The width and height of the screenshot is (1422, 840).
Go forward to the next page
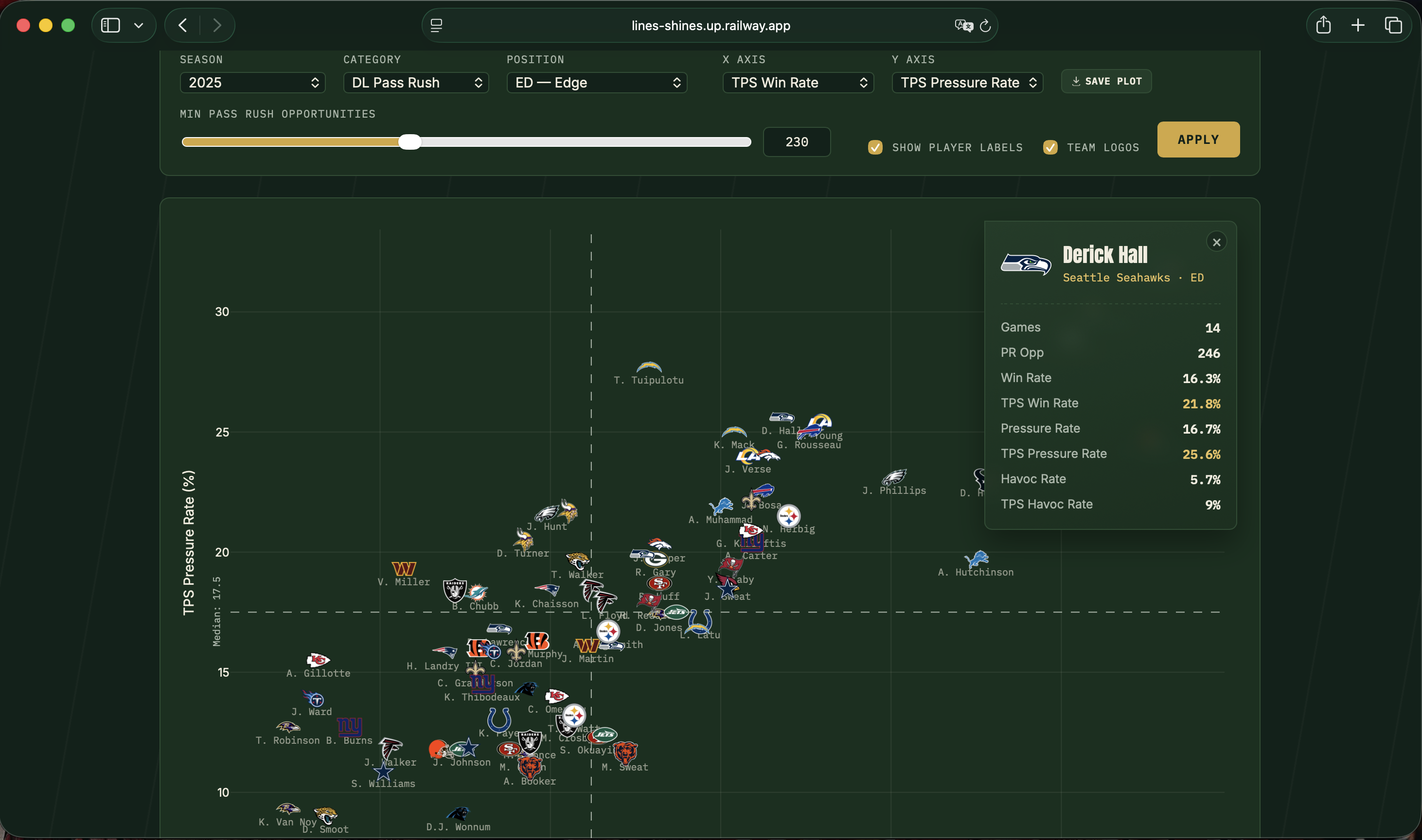[217, 25]
